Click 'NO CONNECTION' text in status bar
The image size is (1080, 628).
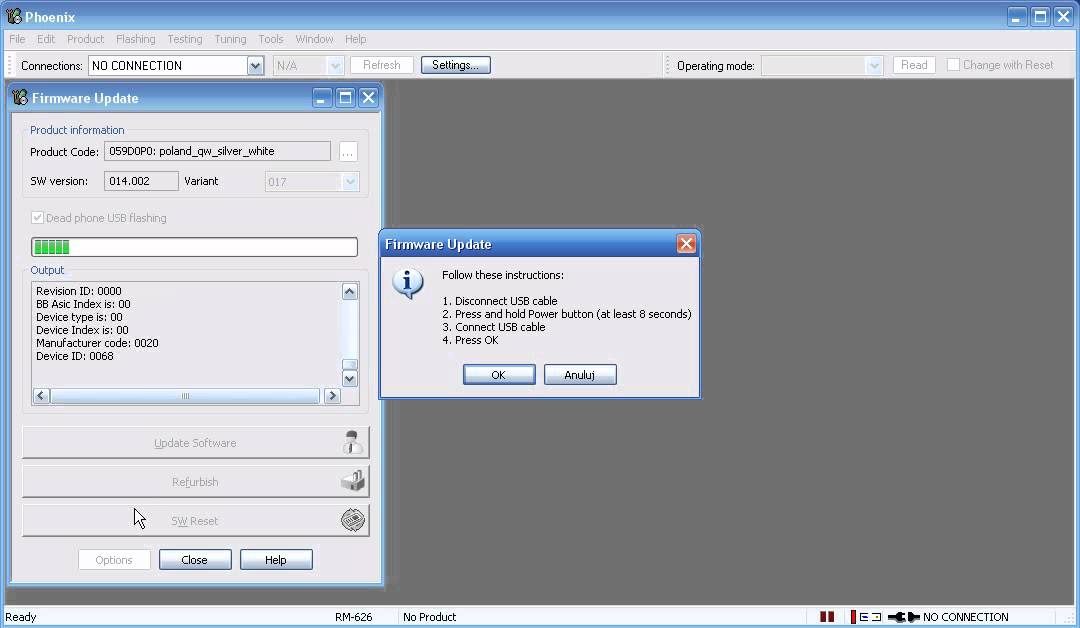(x=966, y=617)
